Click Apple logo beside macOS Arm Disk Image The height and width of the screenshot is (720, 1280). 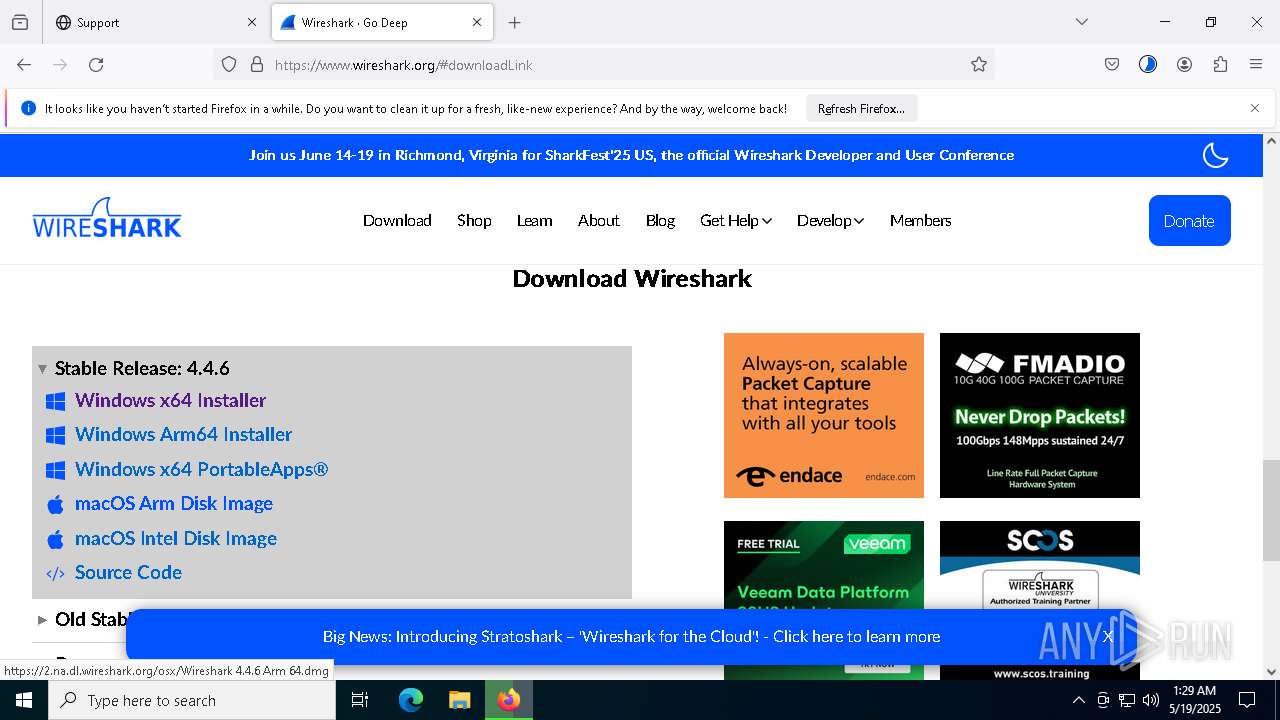pos(56,504)
